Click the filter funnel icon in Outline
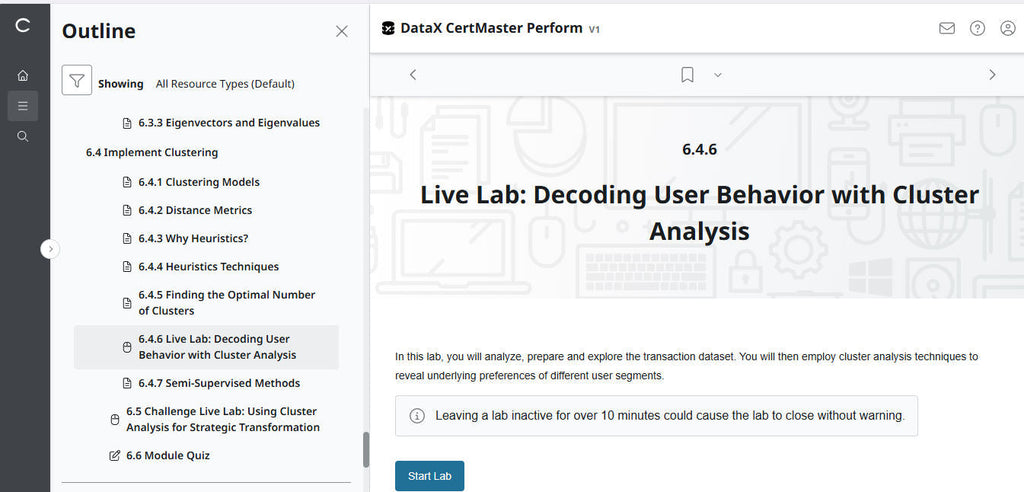The height and width of the screenshot is (492, 1024). (77, 81)
